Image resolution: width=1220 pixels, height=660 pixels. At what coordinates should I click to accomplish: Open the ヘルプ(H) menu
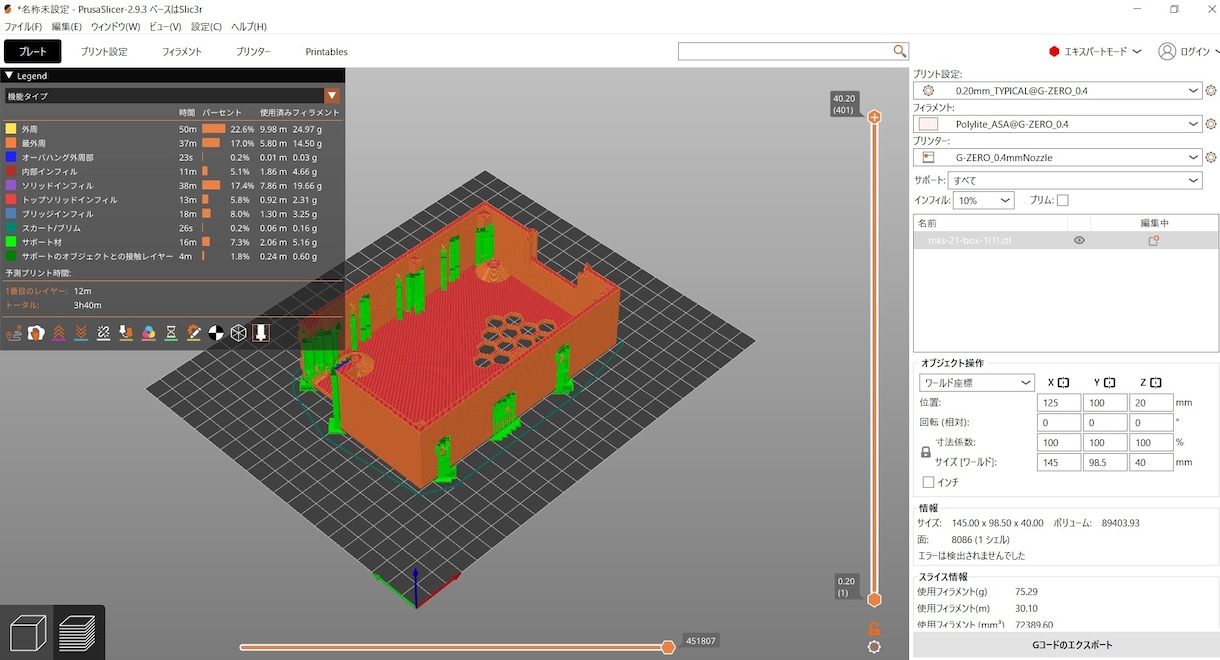249,27
